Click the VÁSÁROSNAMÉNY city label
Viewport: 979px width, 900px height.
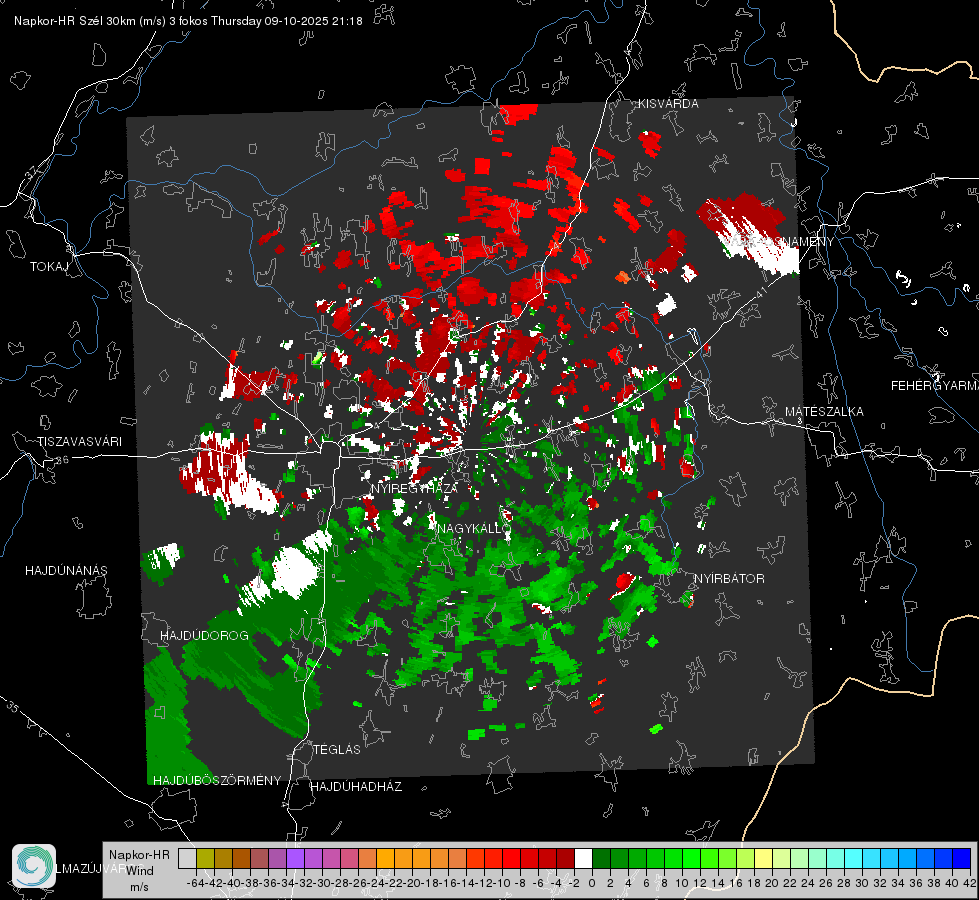click(780, 242)
